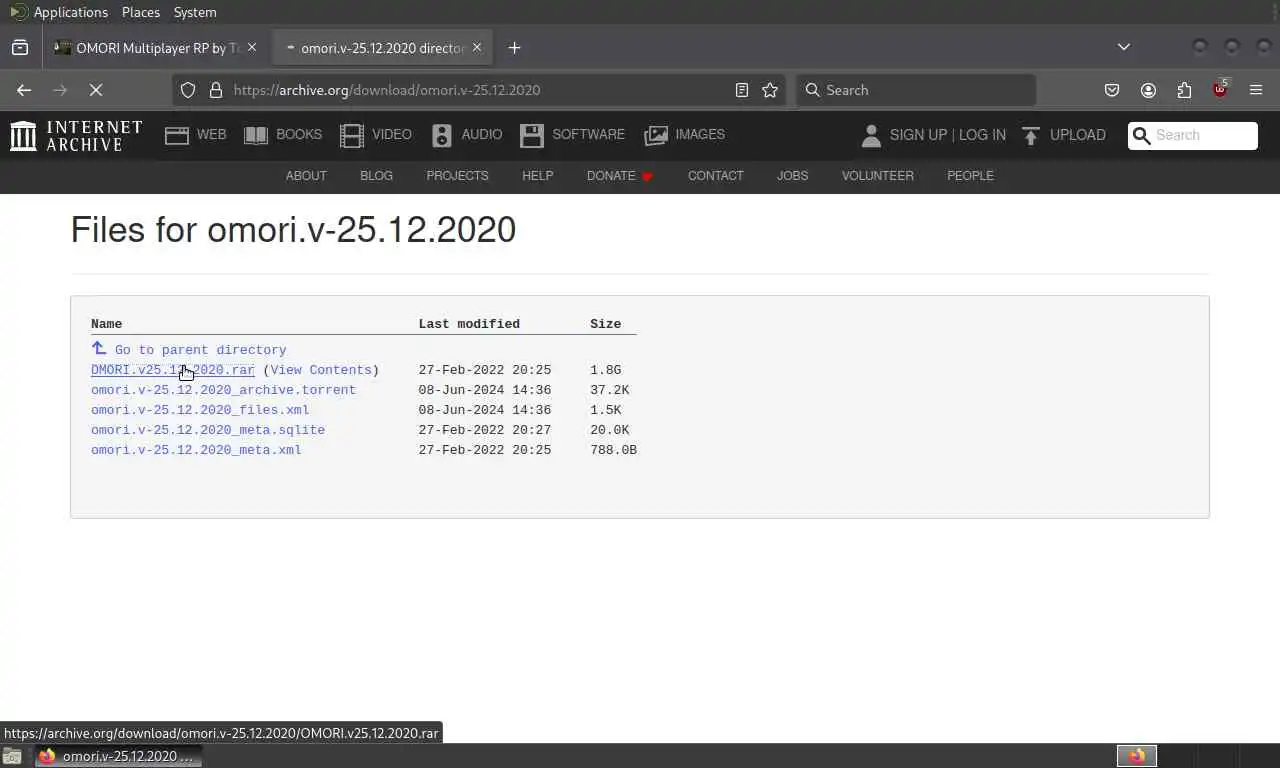Open the ABOUT menu link
The image size is (1280, 768).
[306, 175]
